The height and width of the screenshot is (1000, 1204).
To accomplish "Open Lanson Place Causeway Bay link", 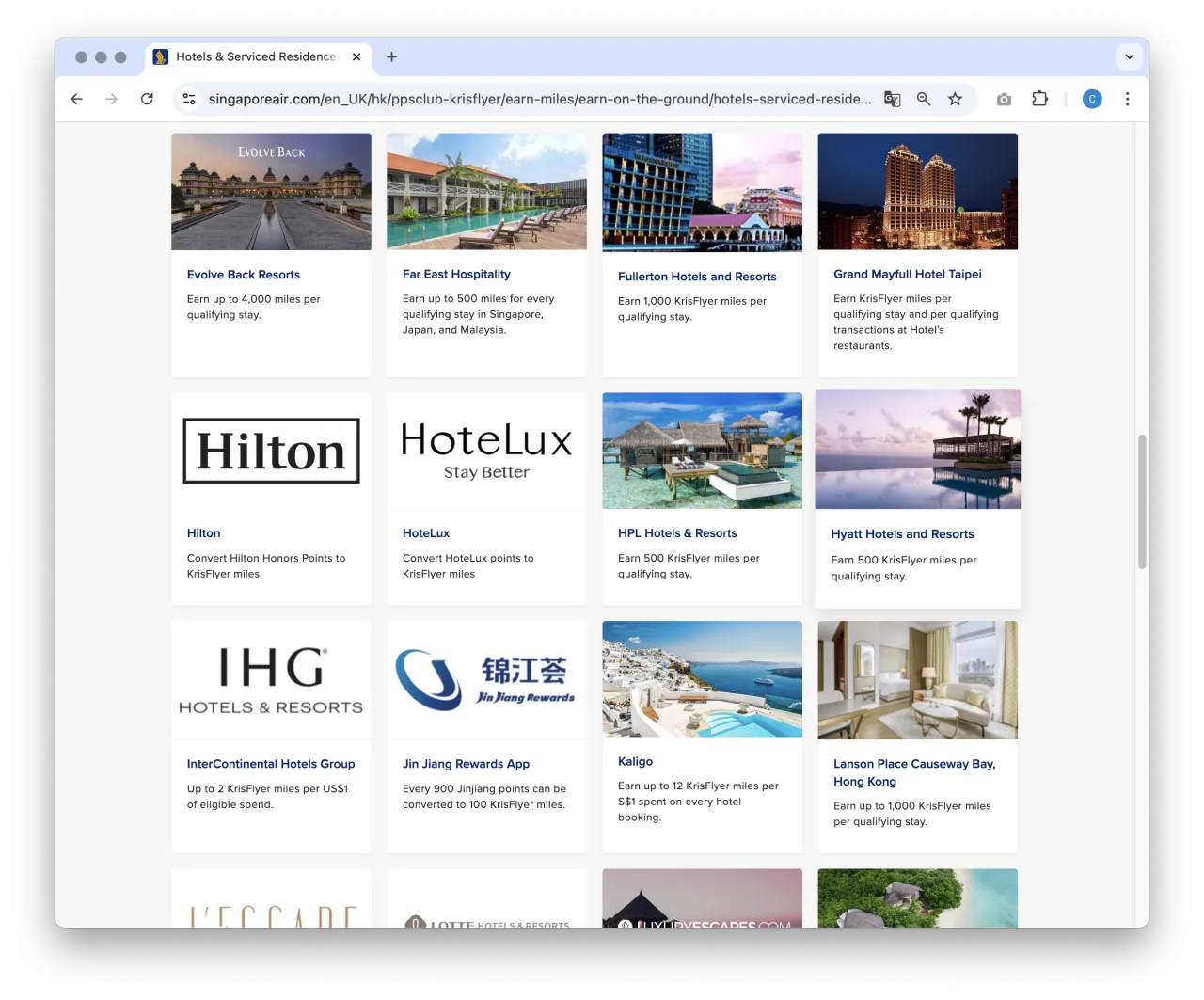I will (914, 772).
